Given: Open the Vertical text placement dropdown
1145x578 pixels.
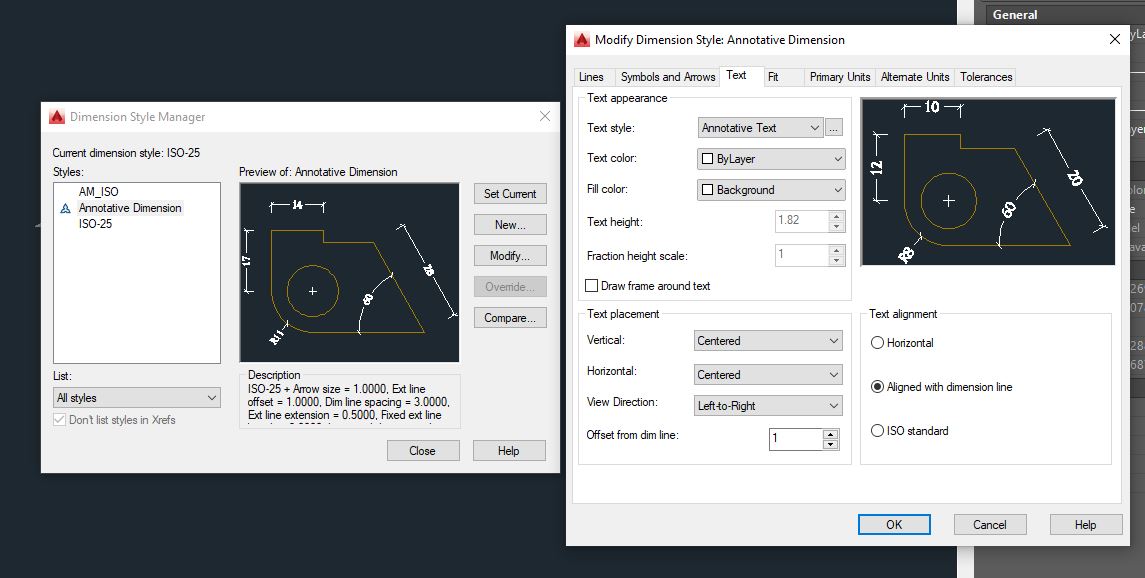Looking at the screenshot, I should coord(767,340).
